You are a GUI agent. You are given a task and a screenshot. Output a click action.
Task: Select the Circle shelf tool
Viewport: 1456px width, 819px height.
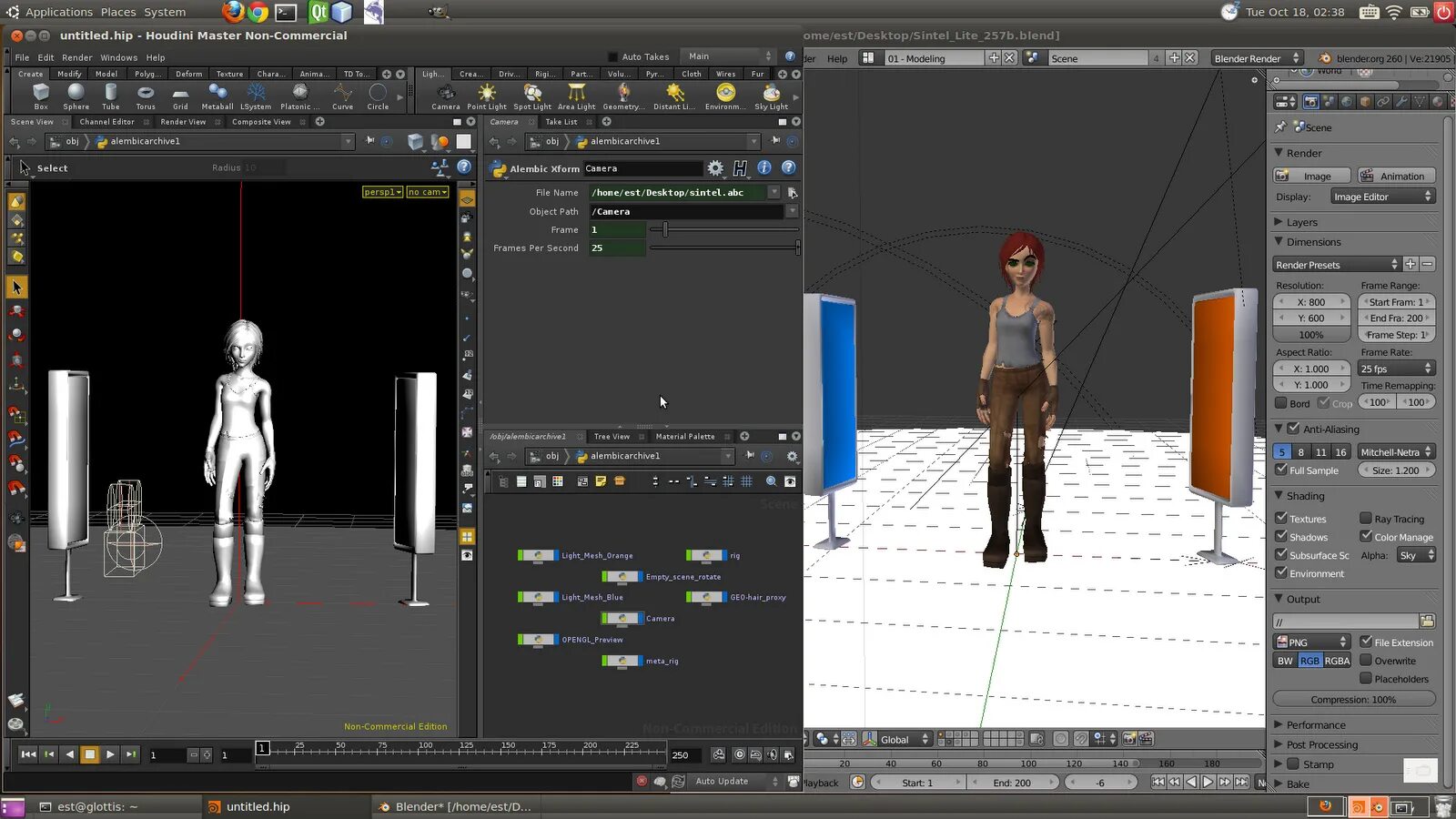378,96
